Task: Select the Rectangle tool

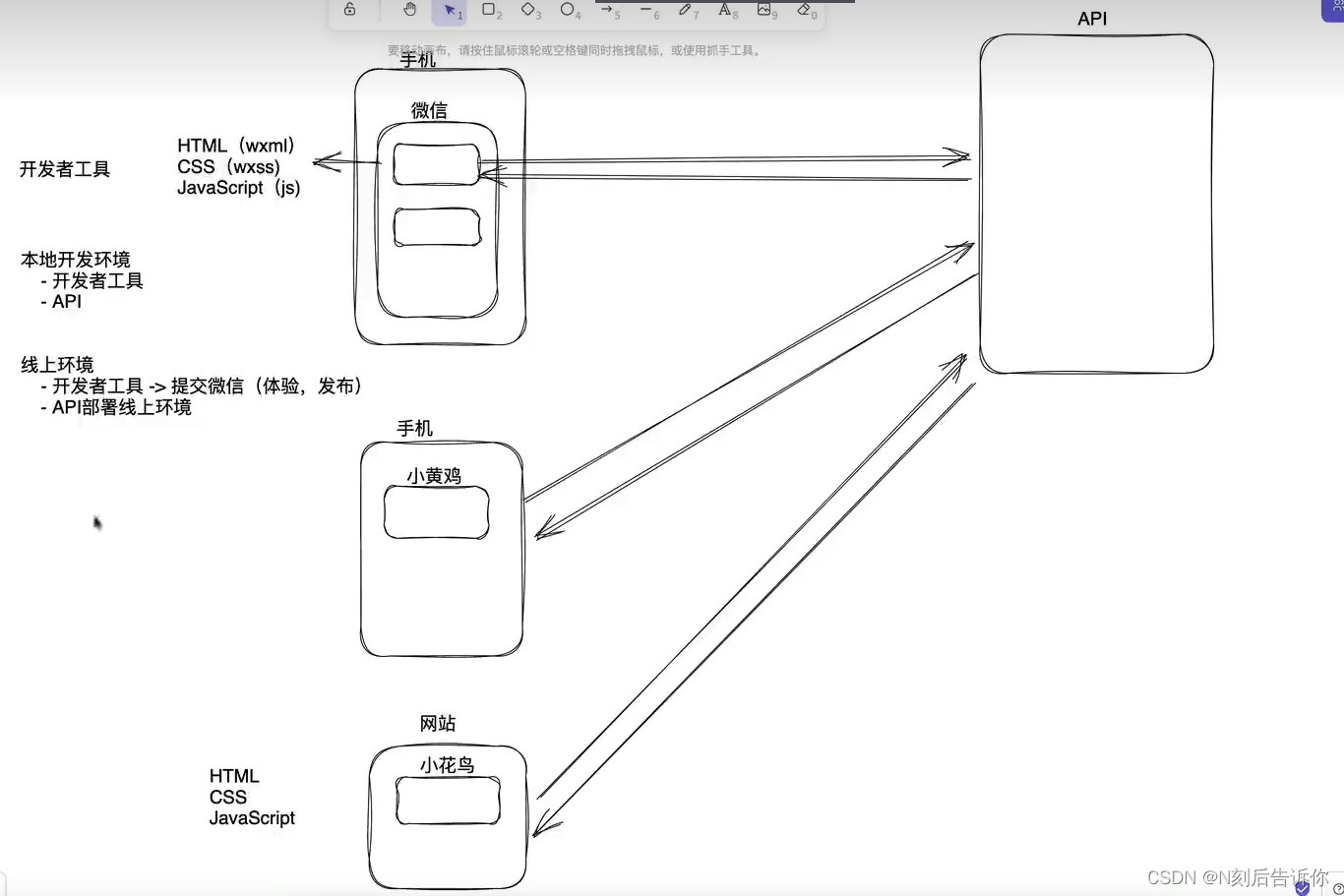Action: point(488,10)
